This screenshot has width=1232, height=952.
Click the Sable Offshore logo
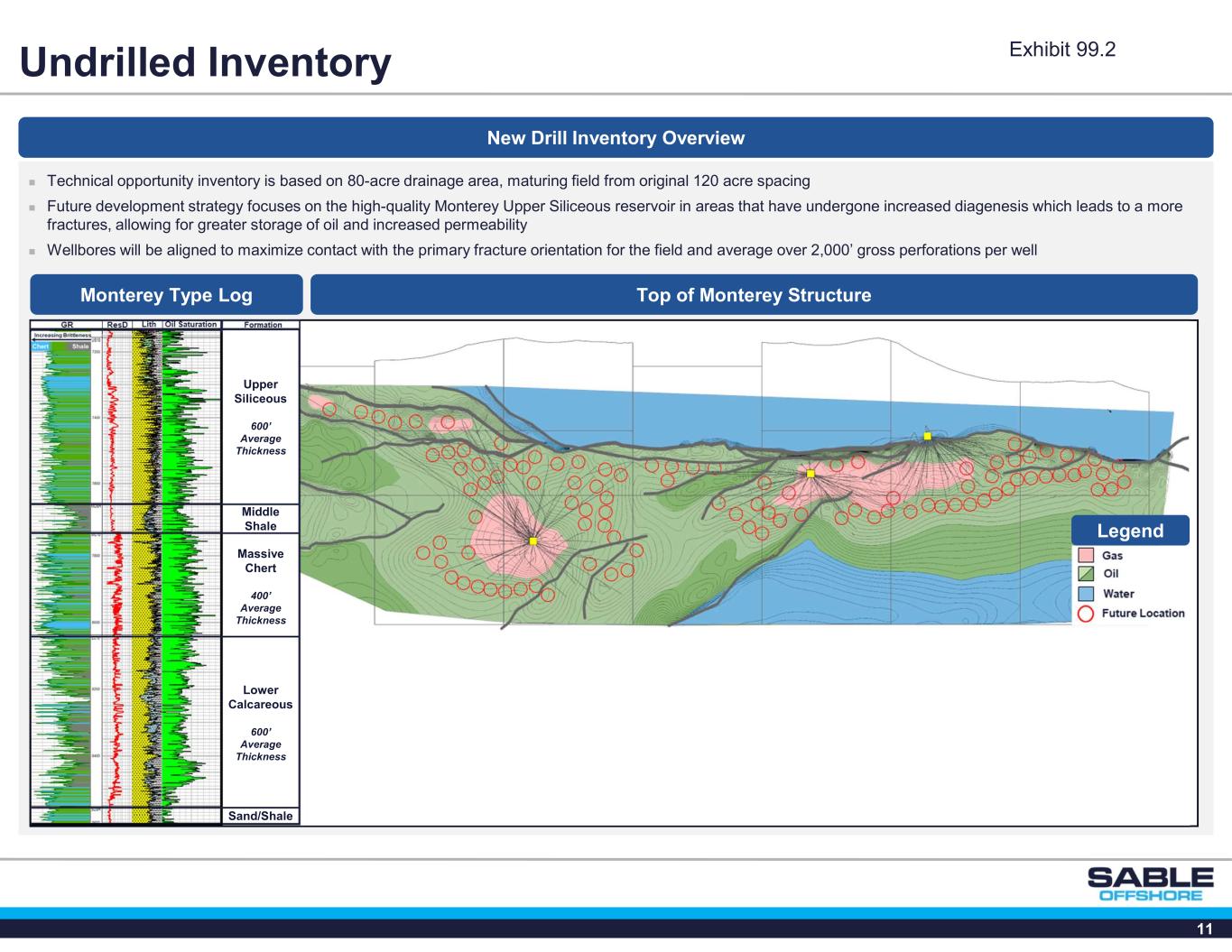(x=1150, y=883)
